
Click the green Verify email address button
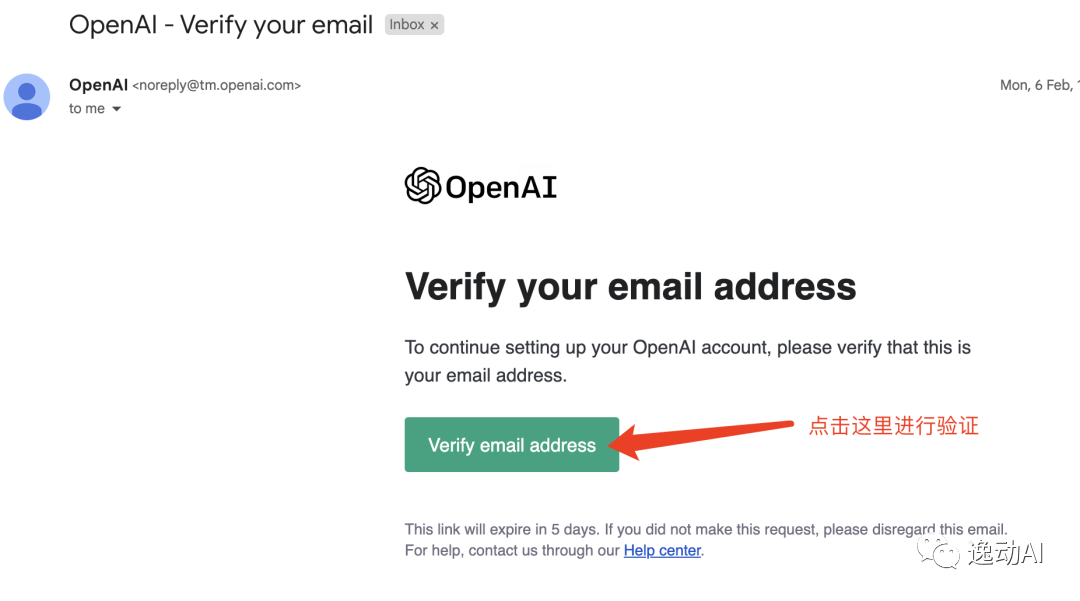point(512,444)
